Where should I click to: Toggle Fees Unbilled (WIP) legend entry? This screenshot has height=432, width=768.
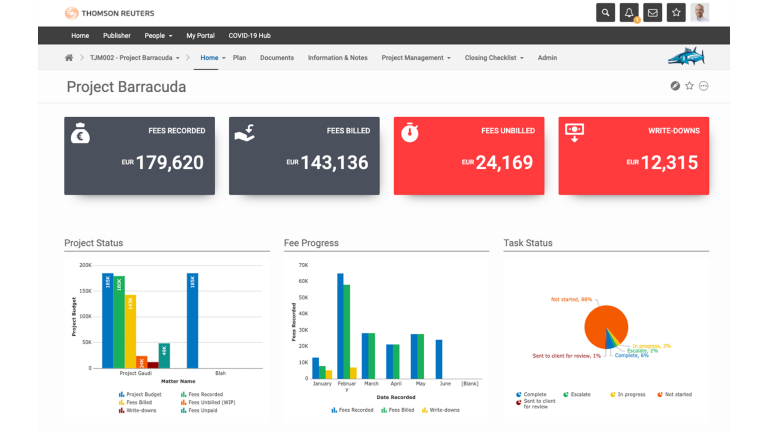208,402
